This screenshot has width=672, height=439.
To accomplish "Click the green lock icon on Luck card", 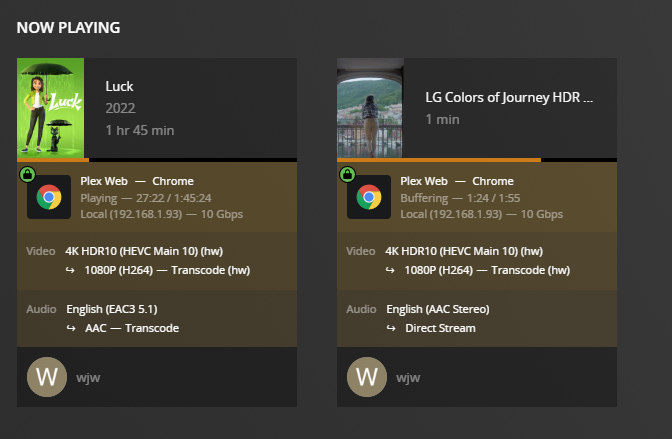I will coord(27,174).
